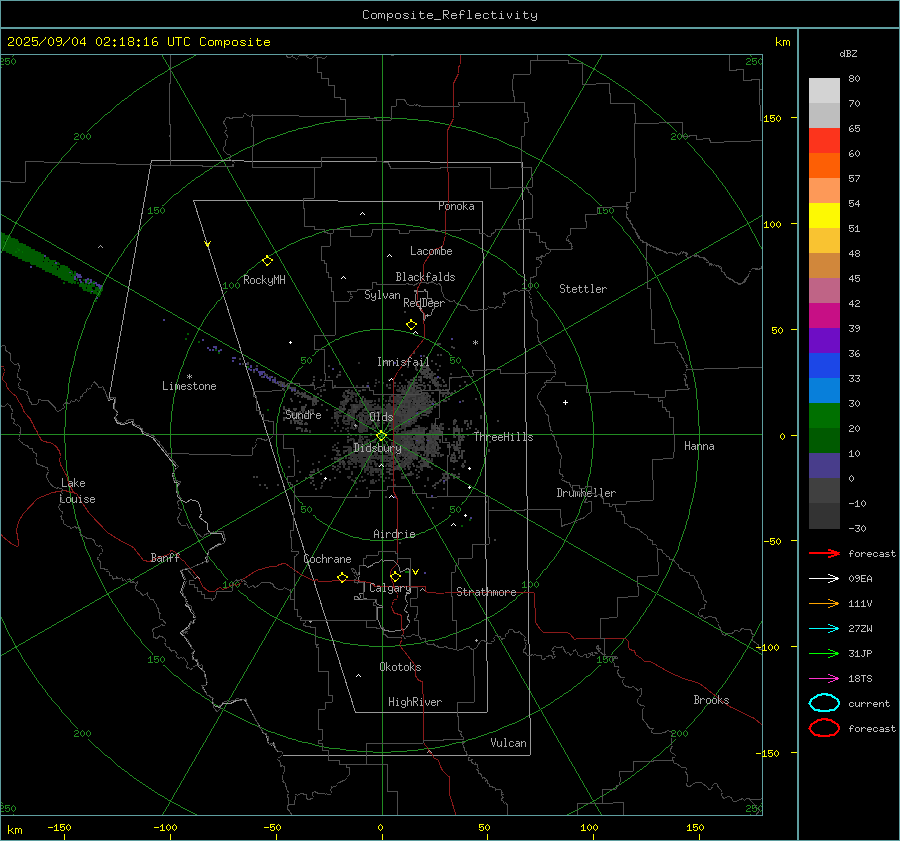This screenshot has width=900, height=841.
Task: Click the magenta 18TS arrow icon
Action: click(824, 679)
